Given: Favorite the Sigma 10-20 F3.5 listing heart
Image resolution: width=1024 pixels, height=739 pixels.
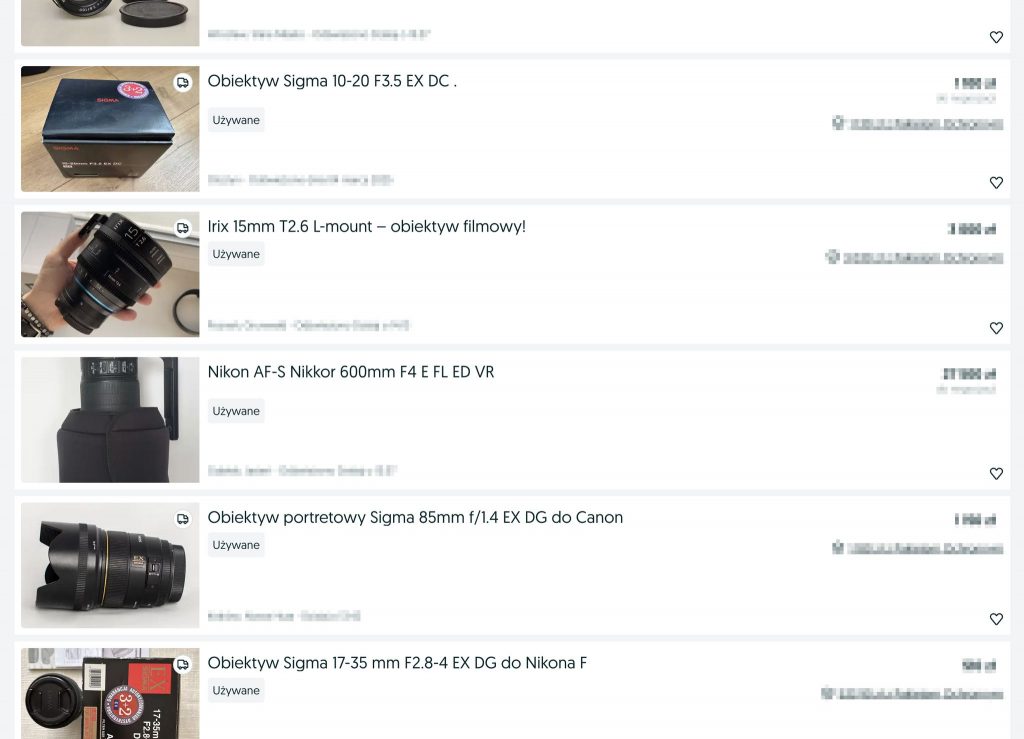Looking at the screenshot, I should coord(996,183).
